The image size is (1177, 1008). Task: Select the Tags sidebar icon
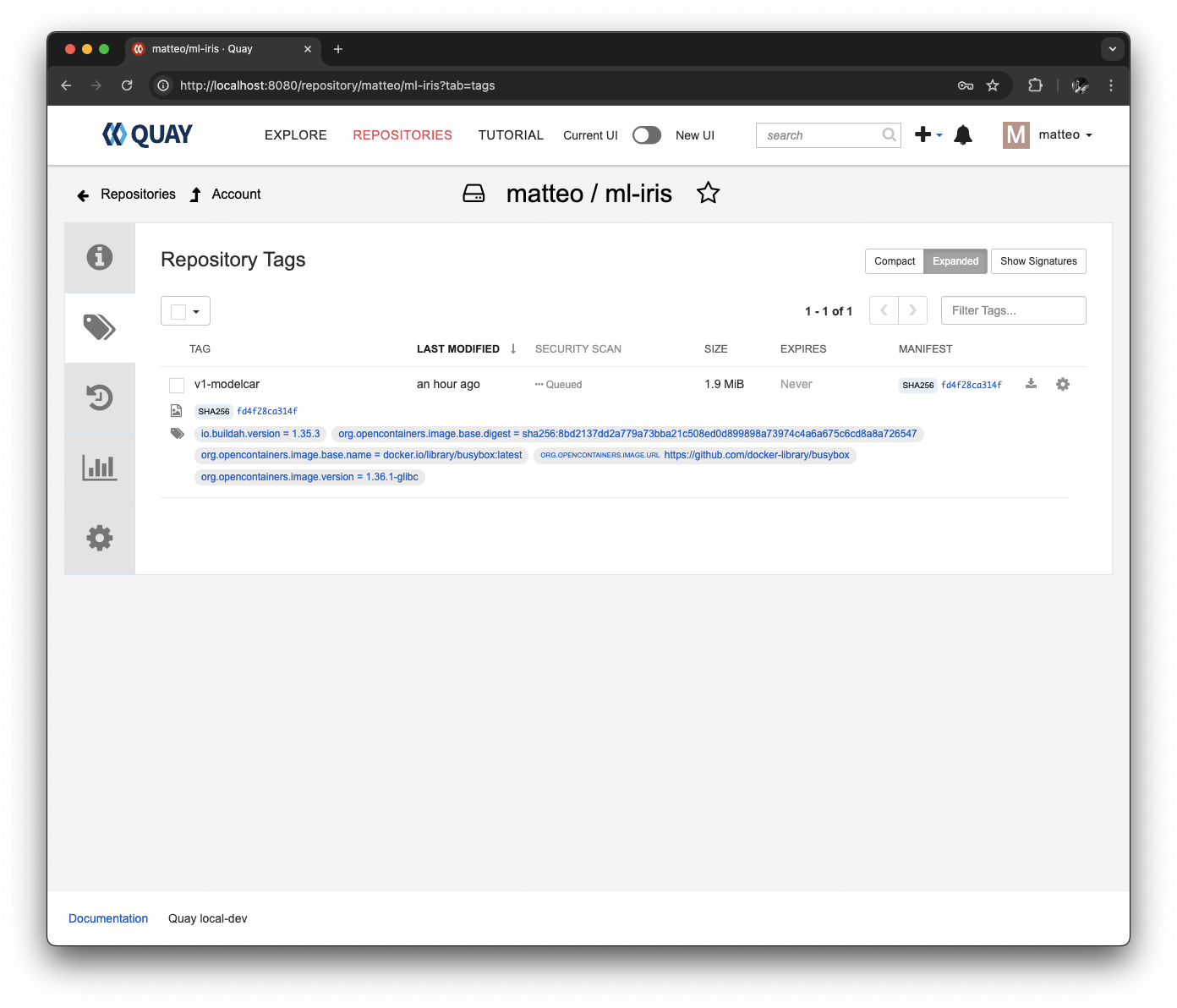pos(100,328)
